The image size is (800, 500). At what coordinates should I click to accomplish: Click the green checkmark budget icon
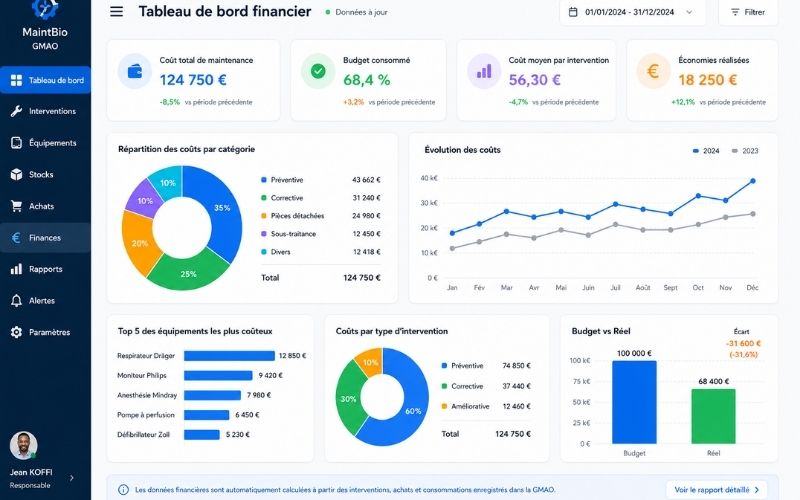pos(318,71)
